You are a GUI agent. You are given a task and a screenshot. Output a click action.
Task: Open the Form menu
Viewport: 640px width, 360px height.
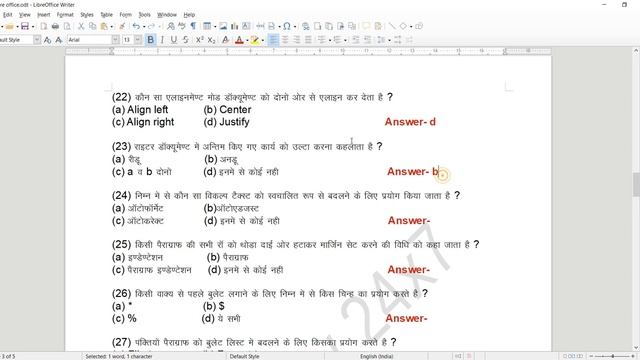point(125,15)
